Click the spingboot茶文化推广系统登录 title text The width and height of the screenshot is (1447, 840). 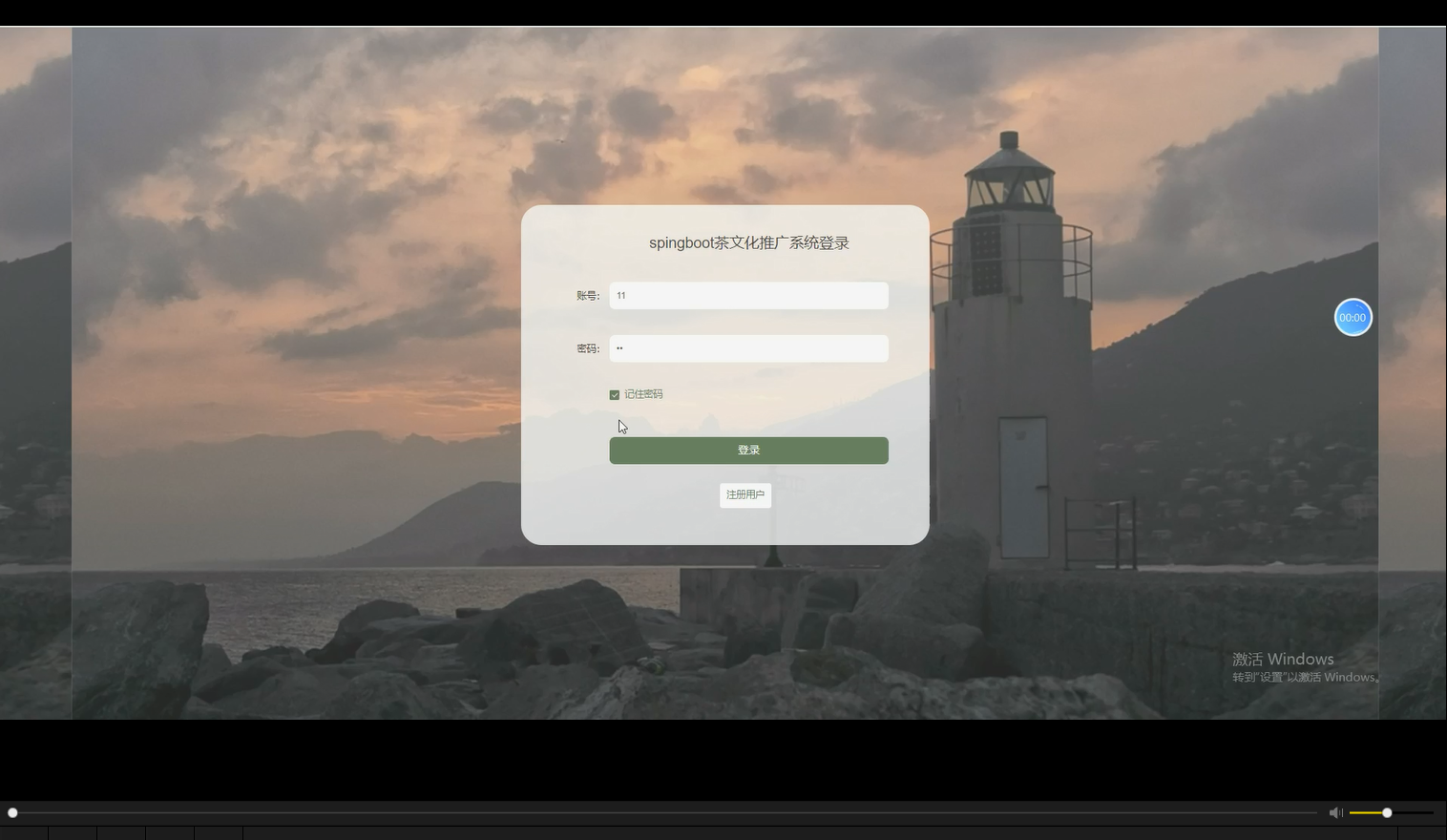[x=749, y=243]
